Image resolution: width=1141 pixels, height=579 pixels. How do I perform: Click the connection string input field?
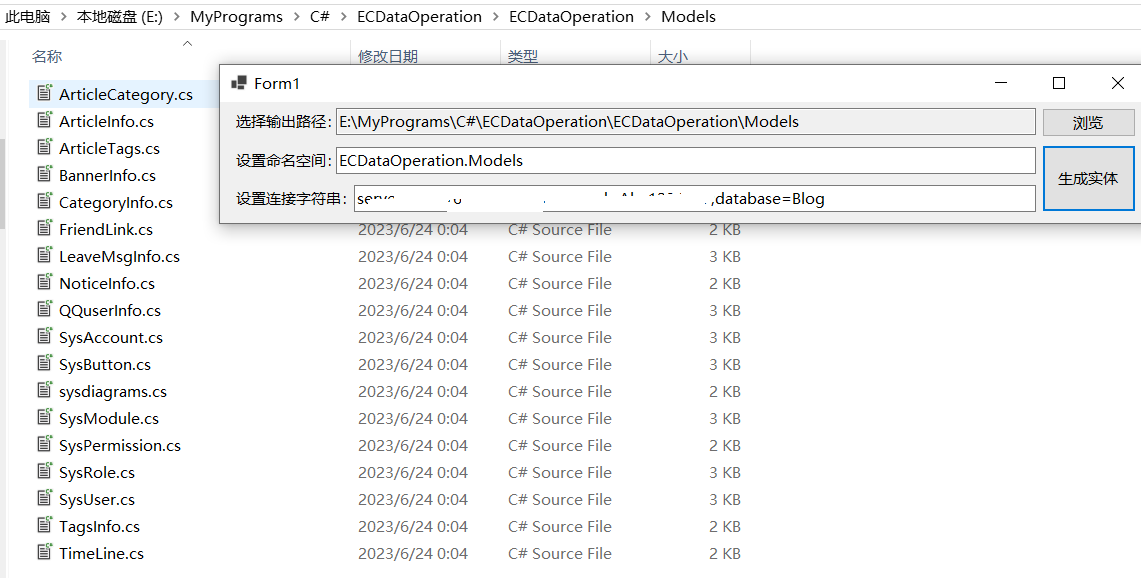pyautogui.click(x=694, y=199)
